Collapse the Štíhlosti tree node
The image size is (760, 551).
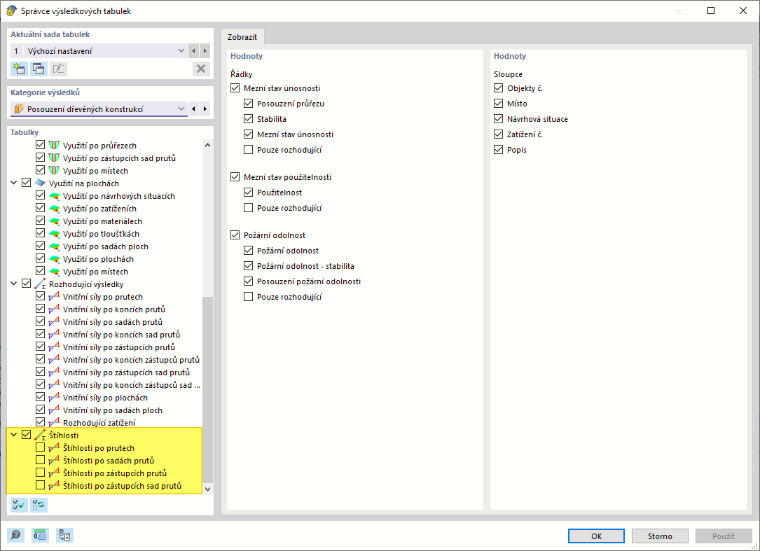[x=14, y=435]
